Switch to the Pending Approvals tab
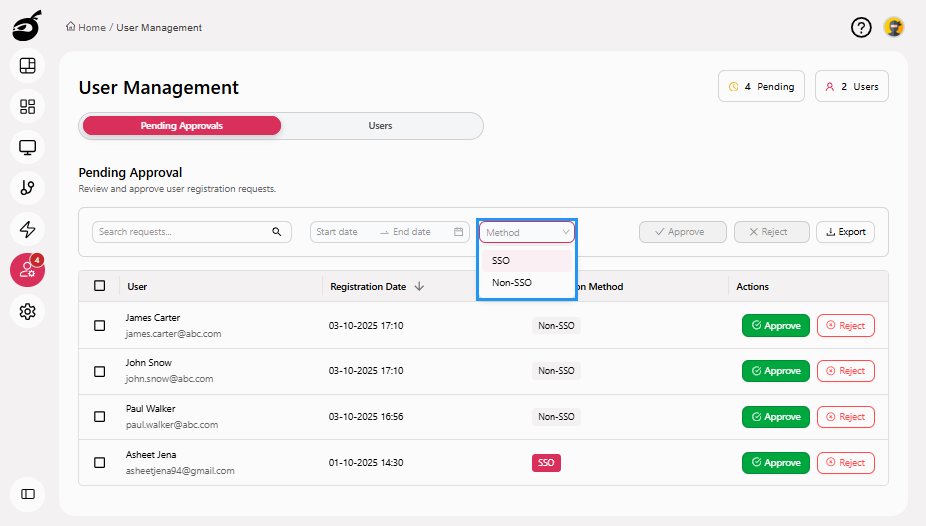Screen dimensions: 926x526 (182, 126)
